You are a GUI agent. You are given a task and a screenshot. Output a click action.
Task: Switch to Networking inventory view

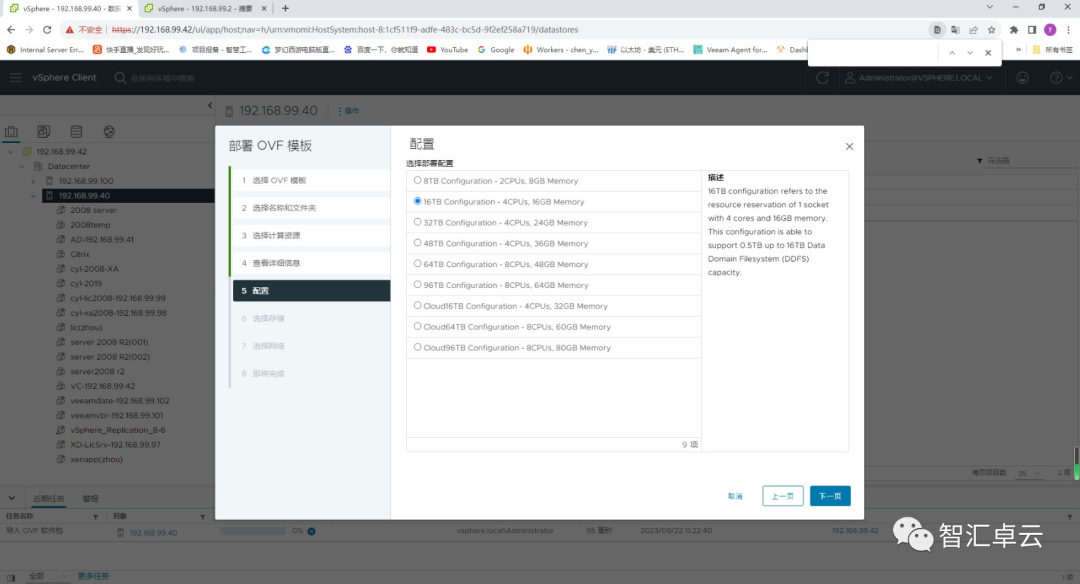pyautogui.click(x=109, y=132)
